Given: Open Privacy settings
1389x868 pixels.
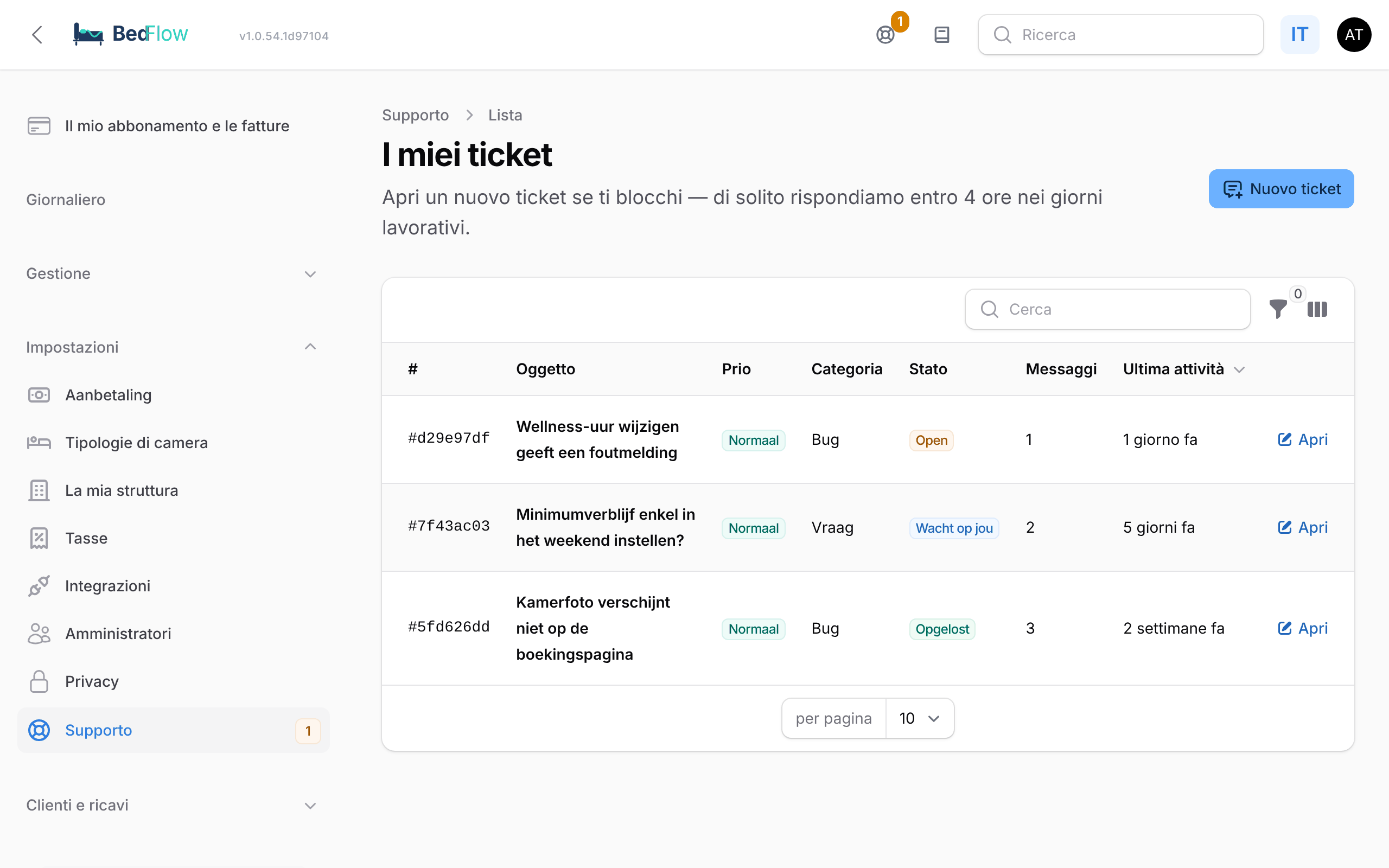Looking at the screenshot, I should click(x=173, y=681).
